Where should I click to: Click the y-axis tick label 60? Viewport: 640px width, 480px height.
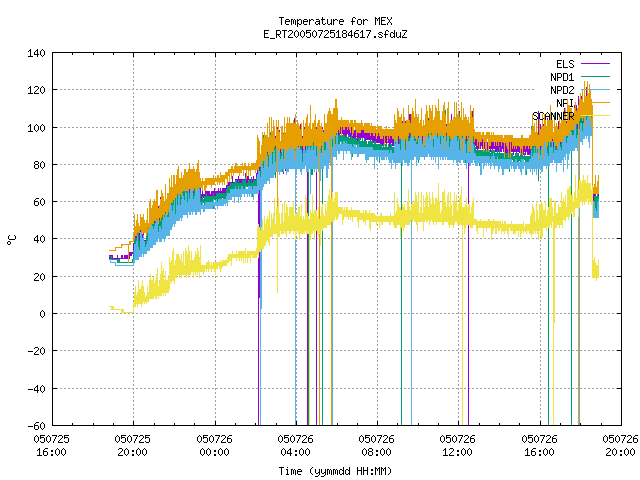pyautogui.click(x=39, y=202)
